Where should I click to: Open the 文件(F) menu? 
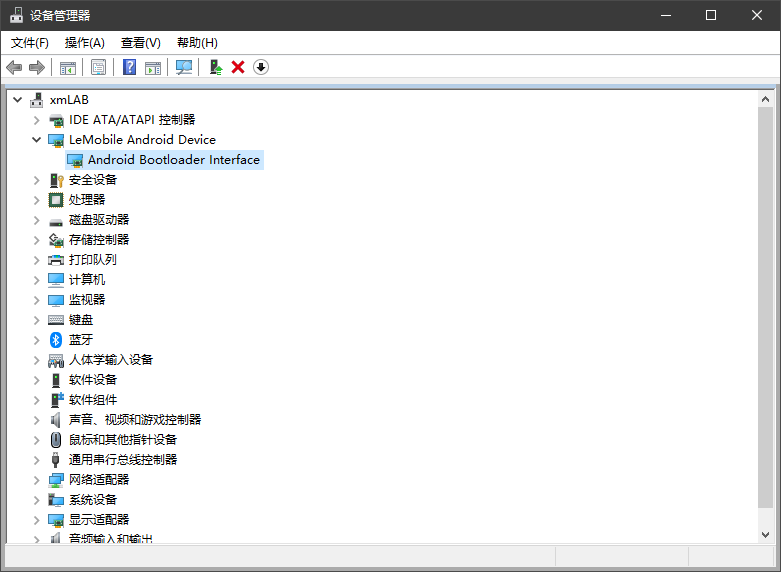[29, 43]
